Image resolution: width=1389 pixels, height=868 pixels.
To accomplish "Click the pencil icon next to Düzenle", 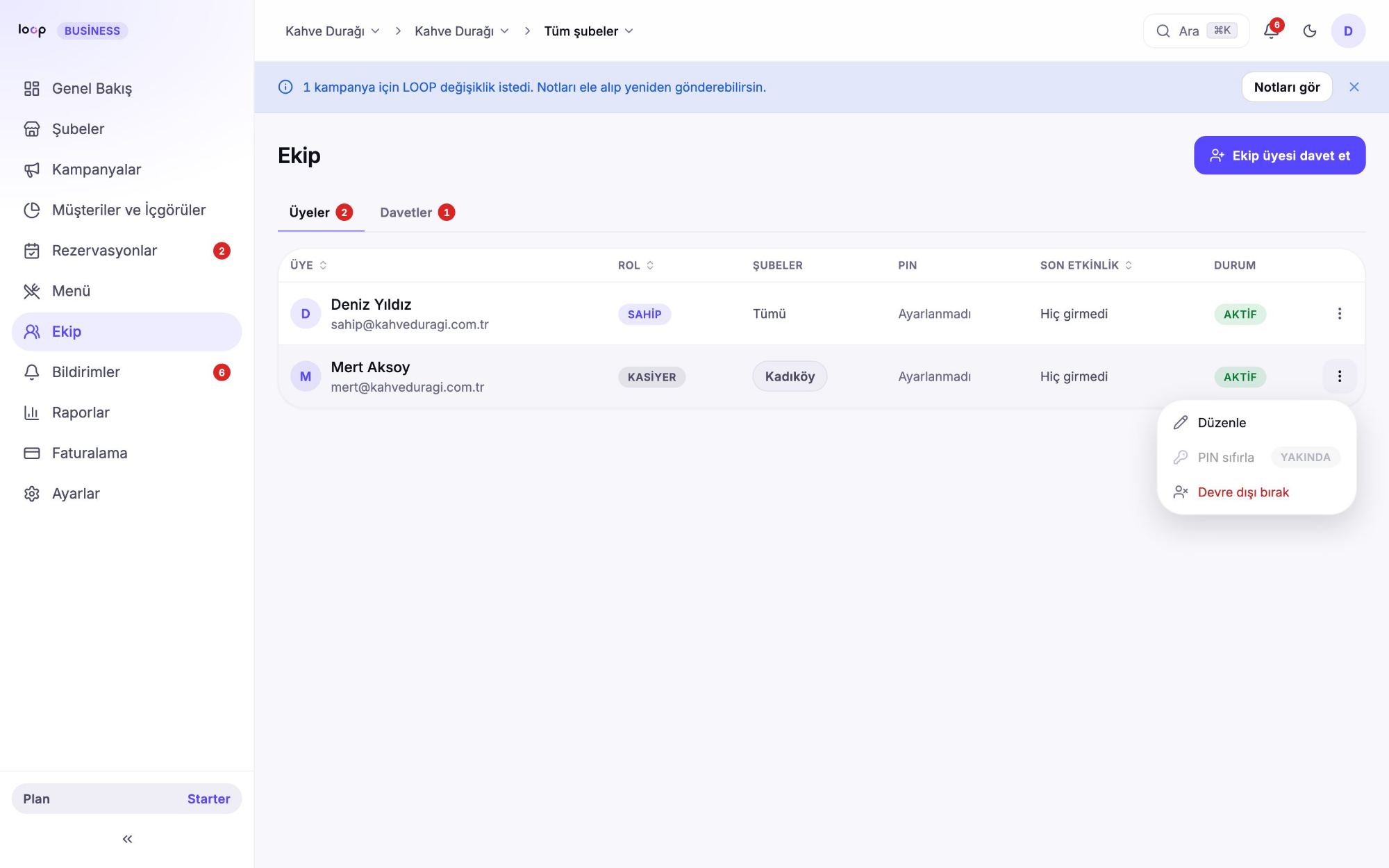I will coord(1181,423).
